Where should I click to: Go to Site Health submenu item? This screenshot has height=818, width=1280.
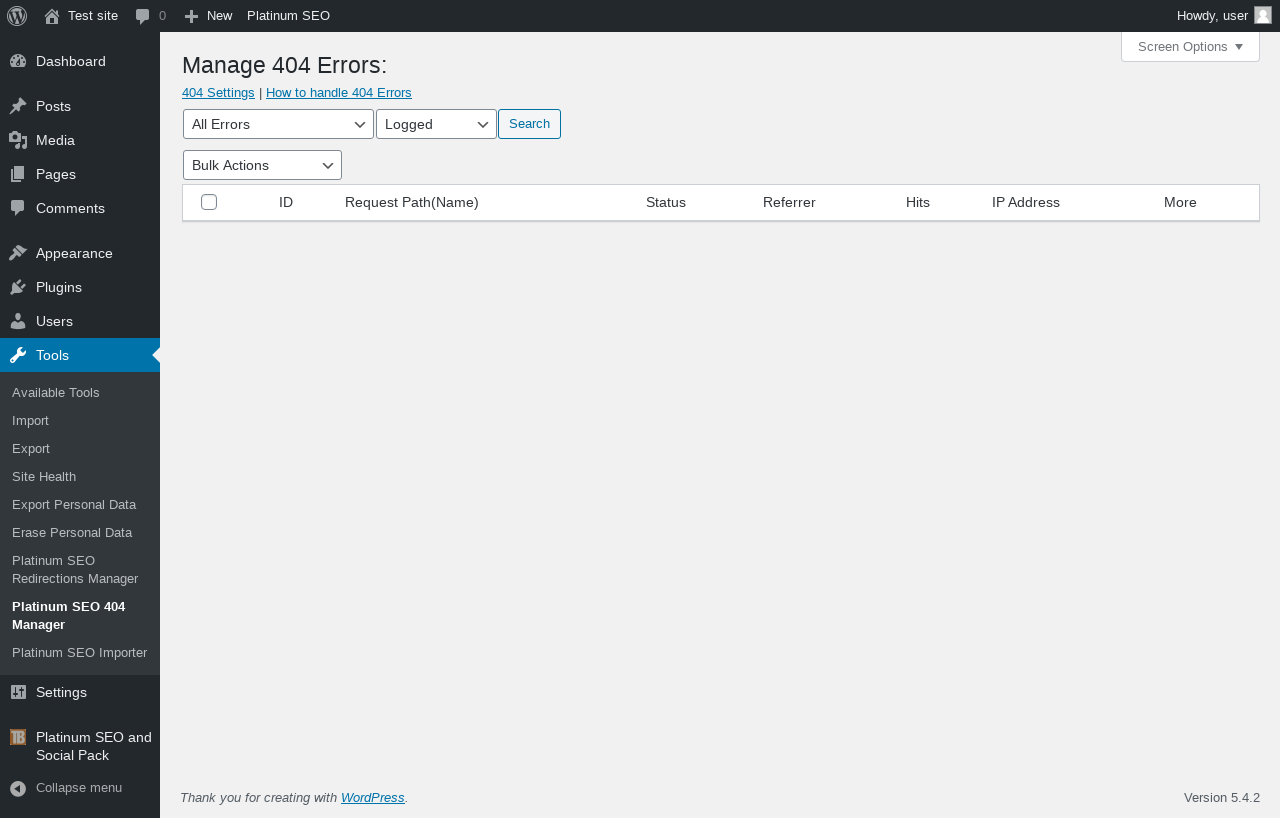coord(44,476)
